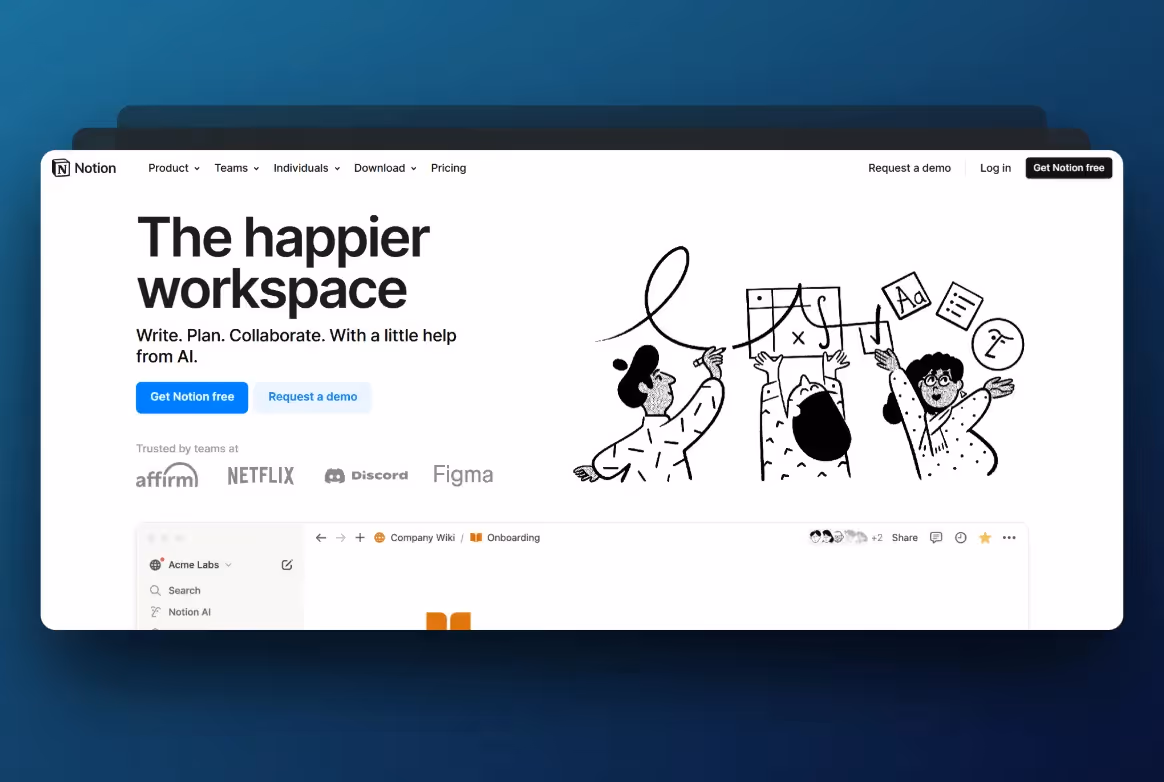
Task: Open the Product dropdown menu
Action: coord(174,168)
